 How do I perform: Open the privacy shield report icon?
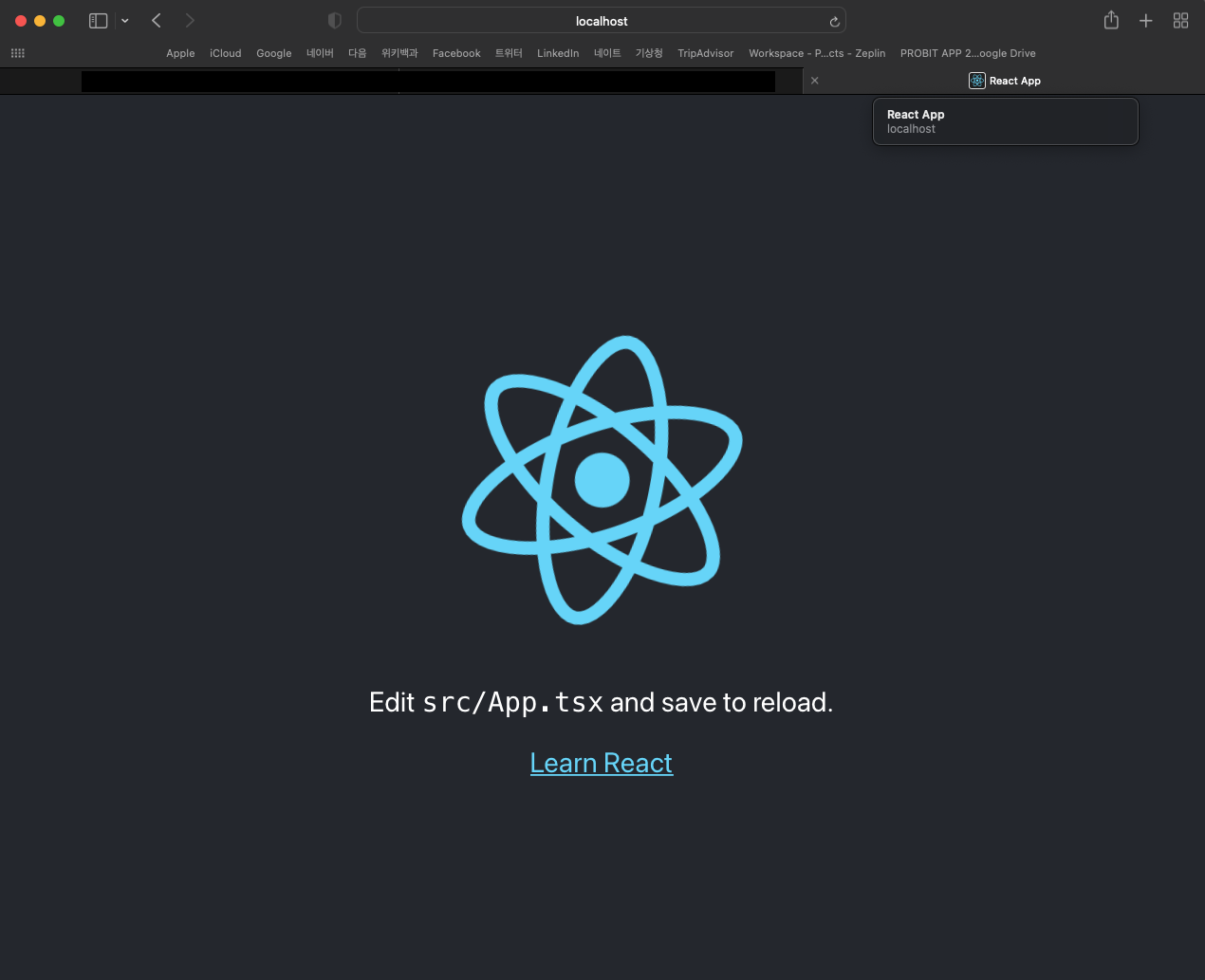334,21
